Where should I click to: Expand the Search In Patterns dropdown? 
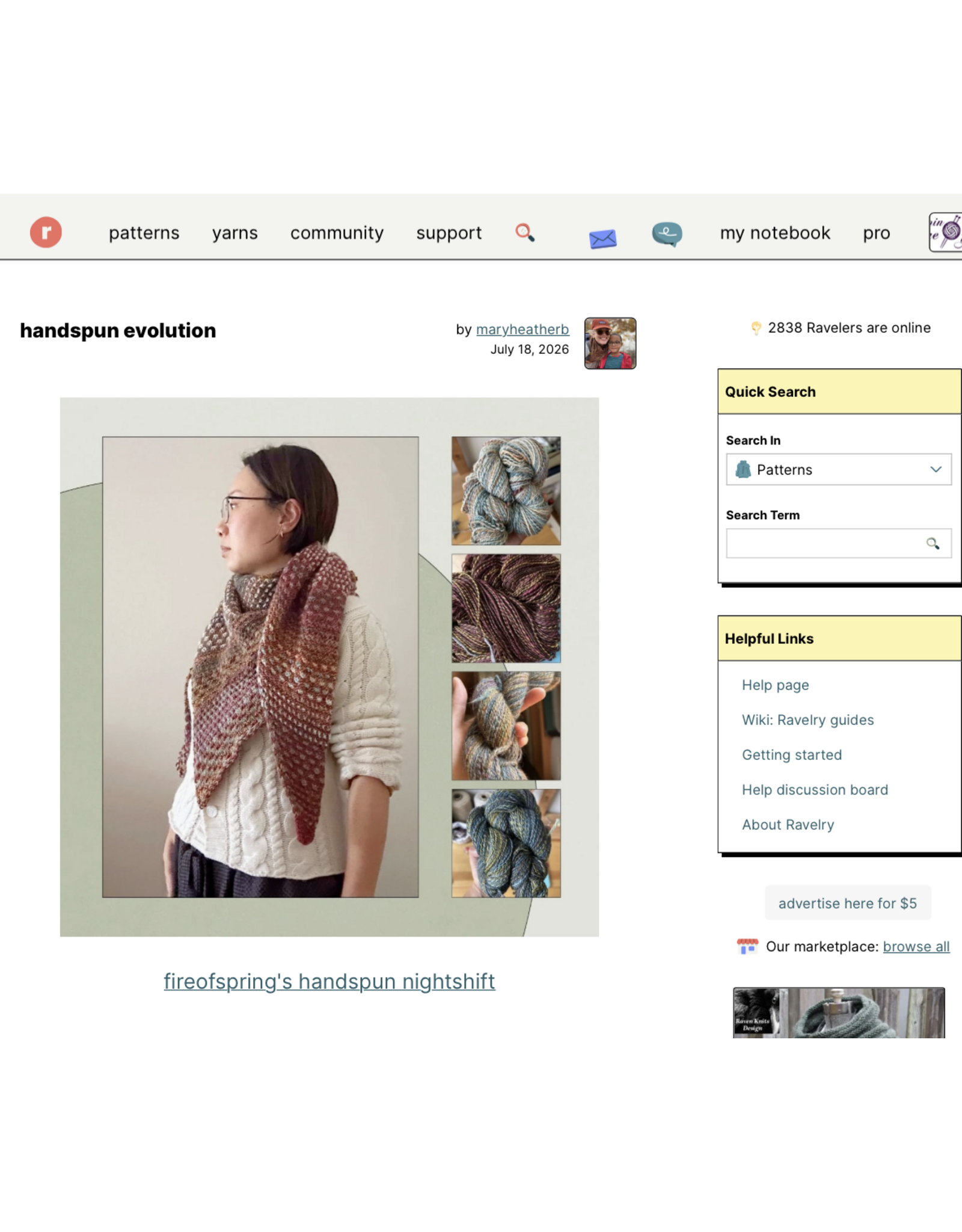(839, 469)
